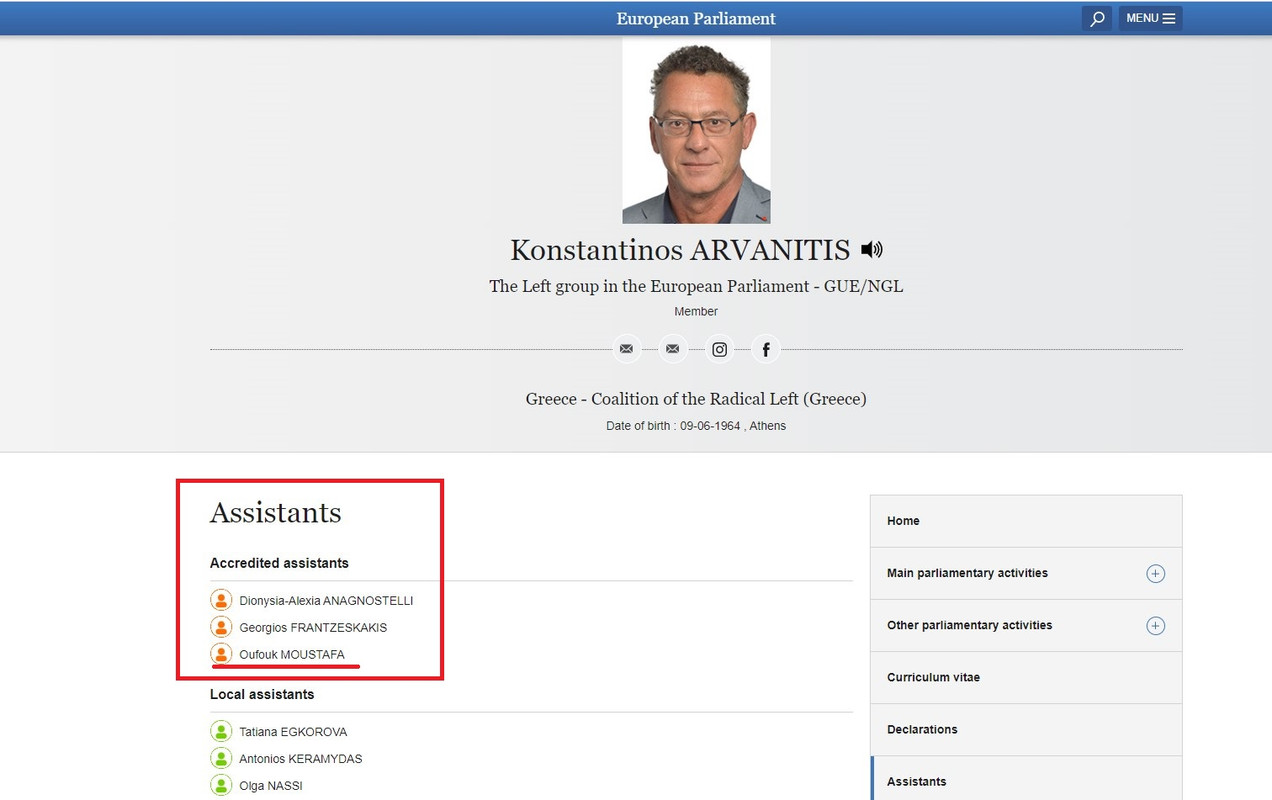
Task: Open Declarations in side navigation
Action: (1026, 729)
